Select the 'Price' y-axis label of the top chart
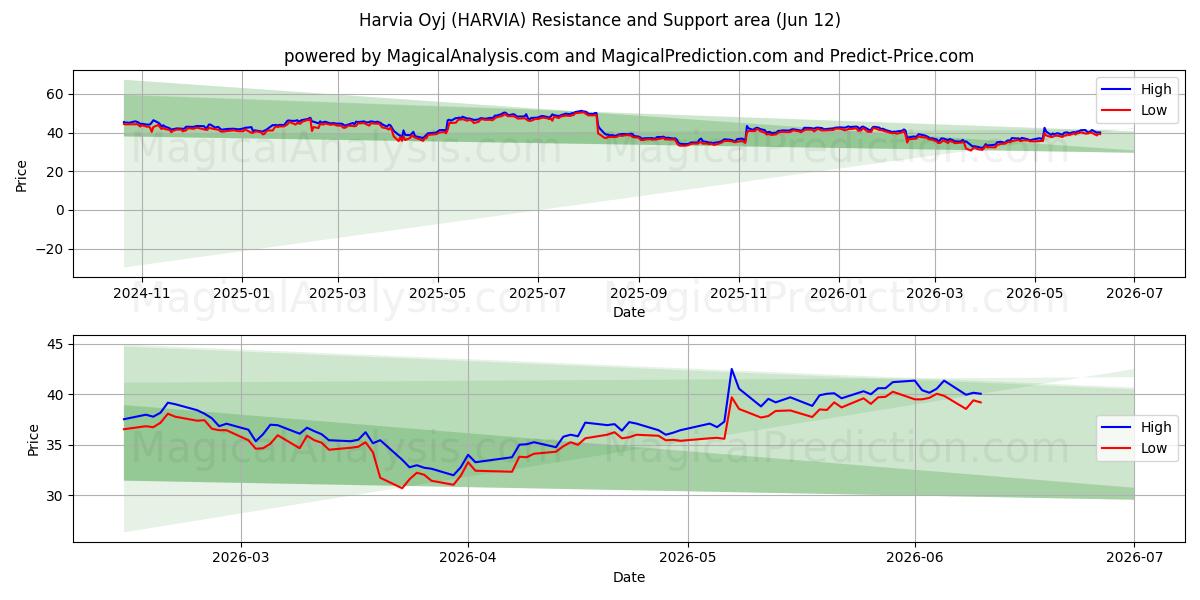The height and width of the screenshot is (600, 1200). click(x=22, y=174)
